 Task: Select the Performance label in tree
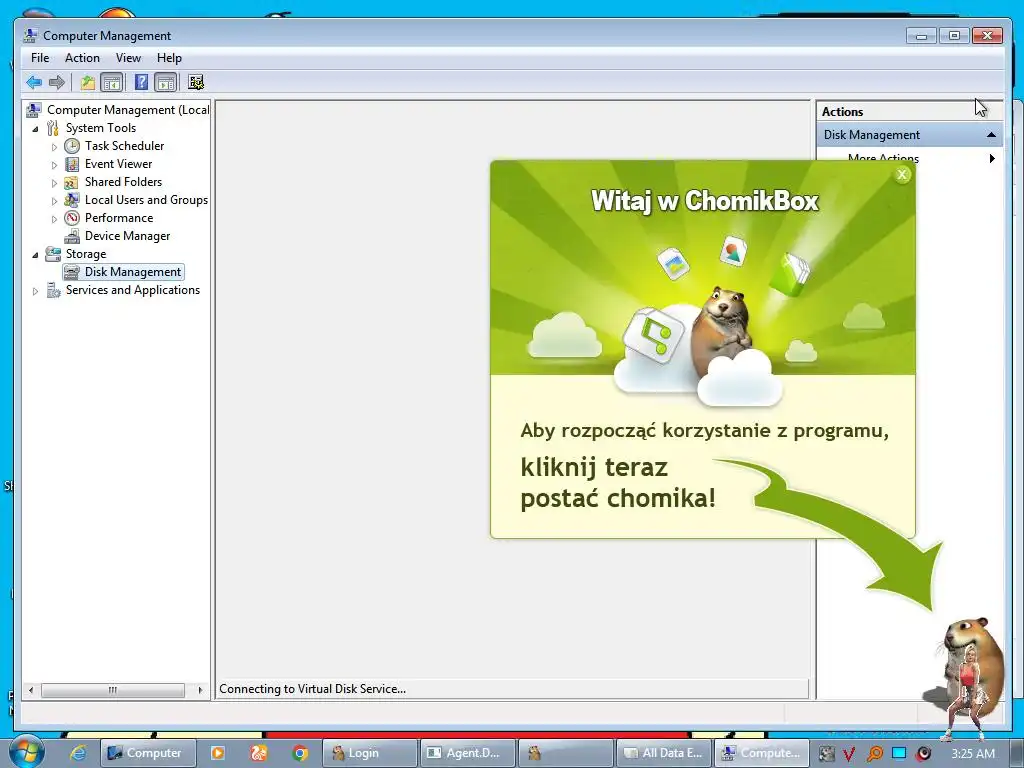coord(119,218)
